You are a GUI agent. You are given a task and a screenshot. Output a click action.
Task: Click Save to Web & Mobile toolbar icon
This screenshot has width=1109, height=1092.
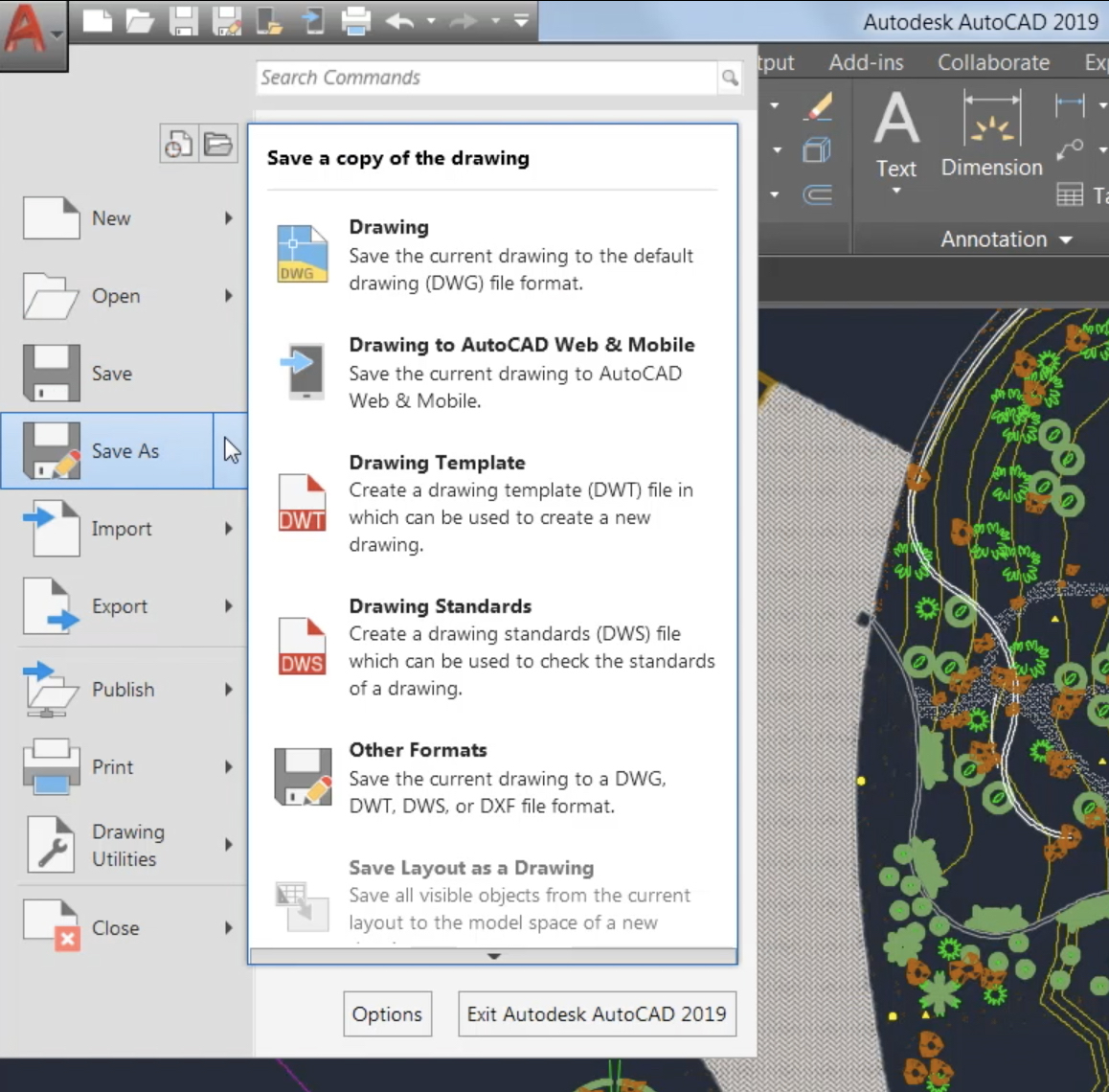(312, 20)
